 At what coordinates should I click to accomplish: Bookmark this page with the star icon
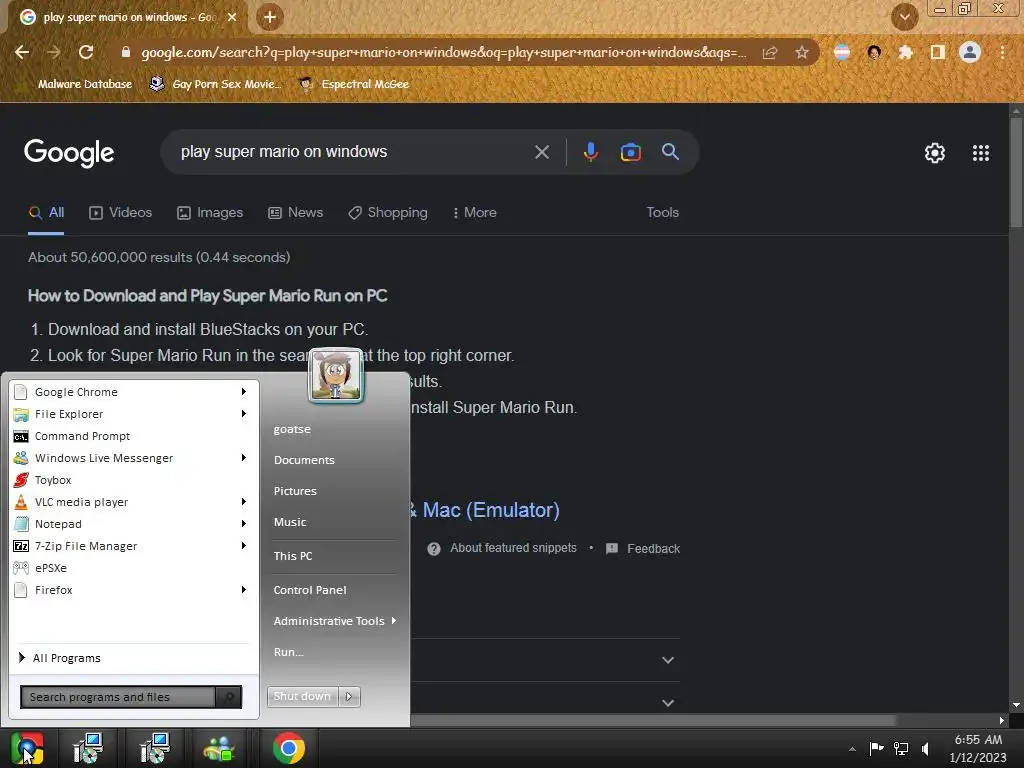point(802,52)
